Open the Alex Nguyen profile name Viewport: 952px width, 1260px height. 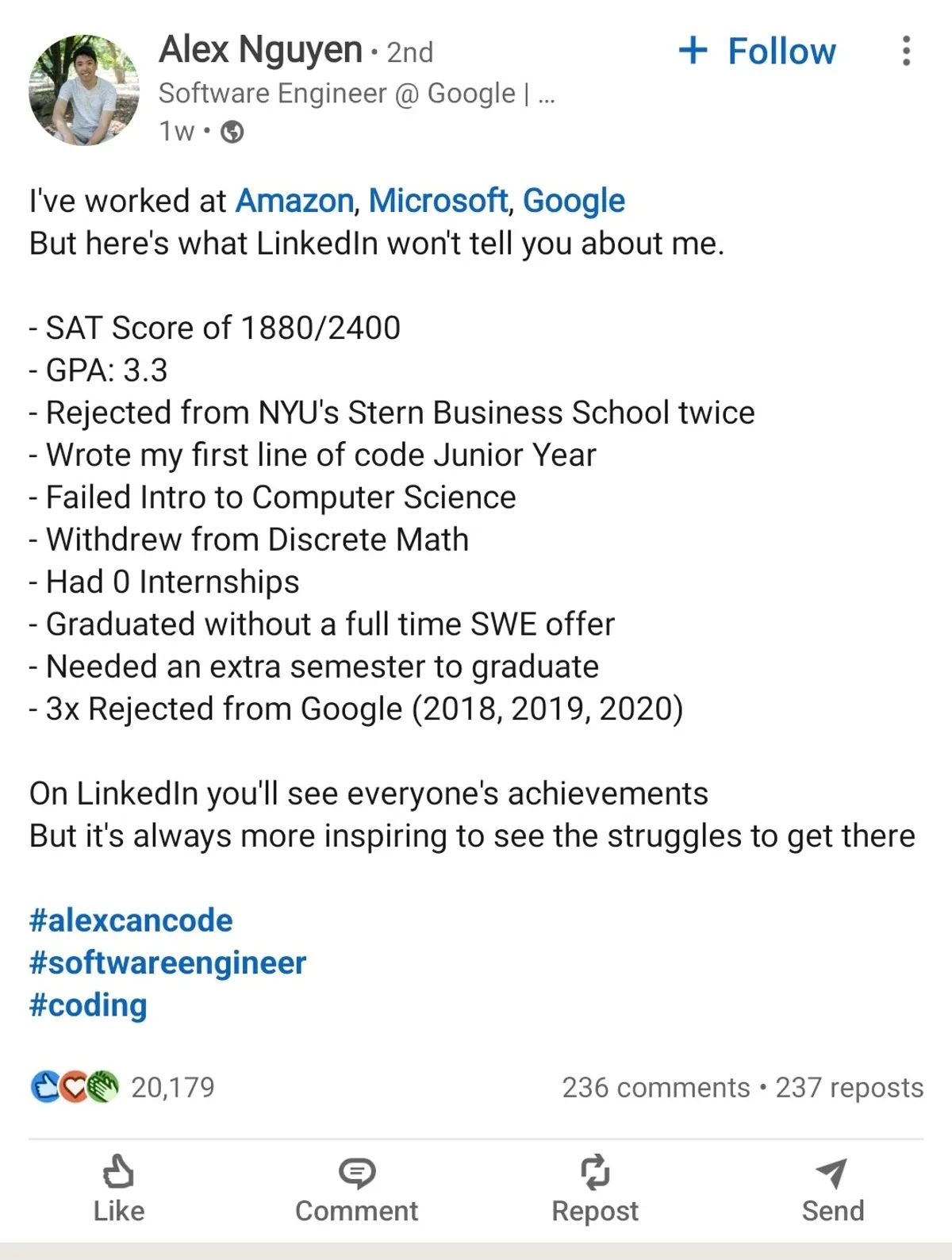[260, 49]
